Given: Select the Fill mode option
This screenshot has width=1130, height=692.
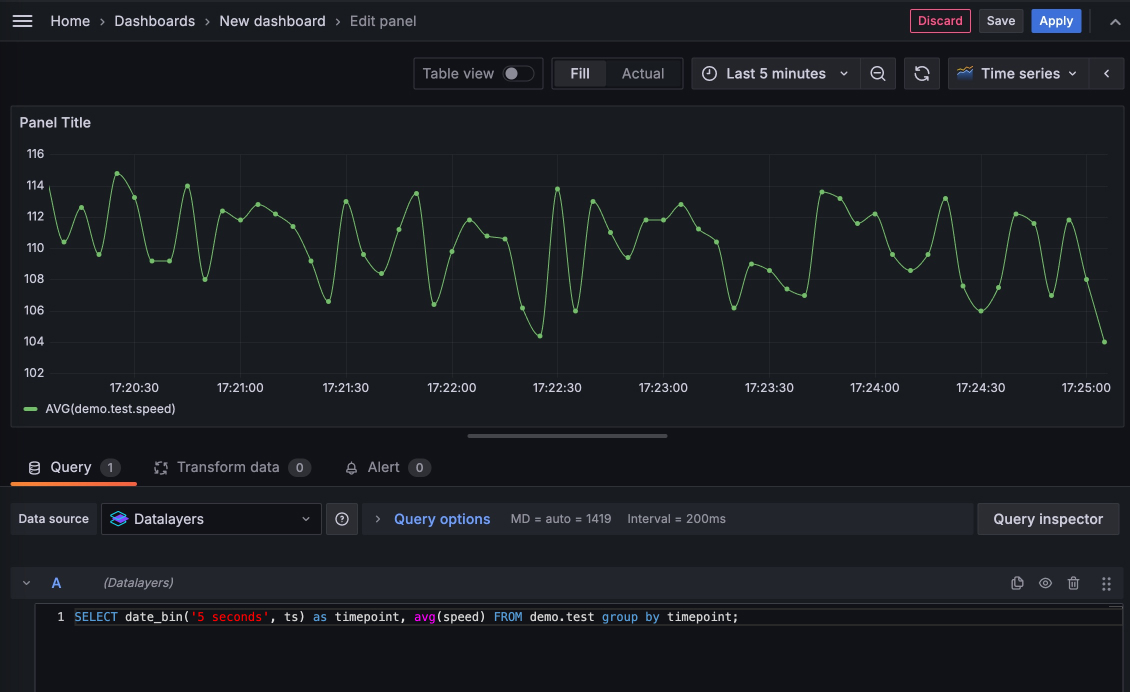Looking at the screenshot, I should pyautogui.click(x=580, y=73).
